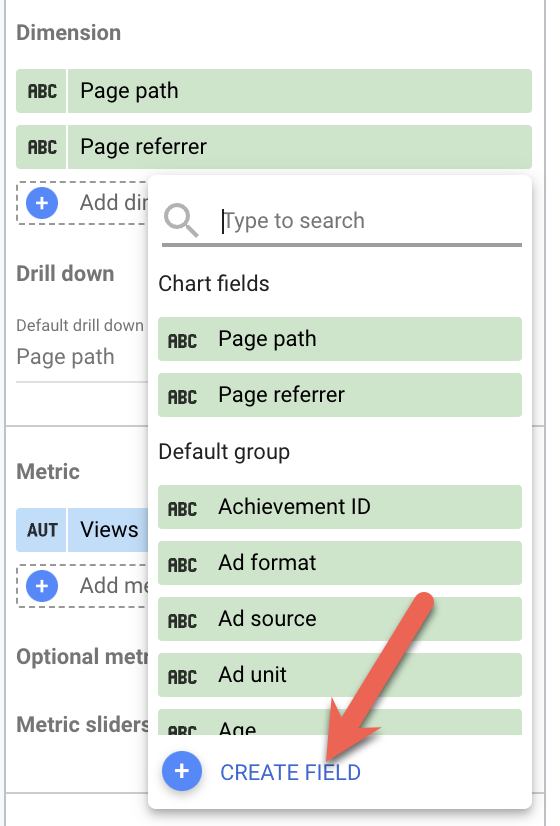Pick Ad source from the field list

click(340, 619)
